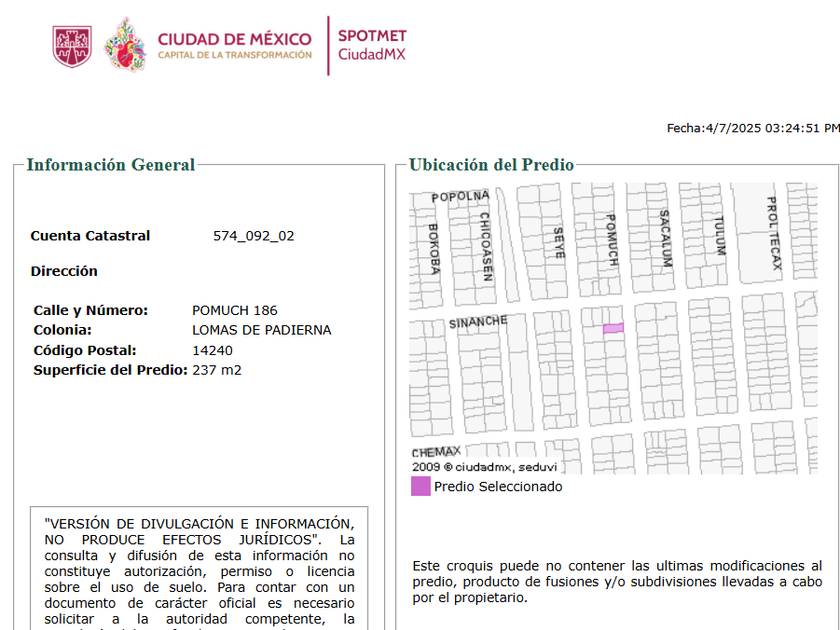The height and width of the screenshot is (630, 840).
Task: Select the highlighted pink parcel on map
Action: click(x=613, y=328)
